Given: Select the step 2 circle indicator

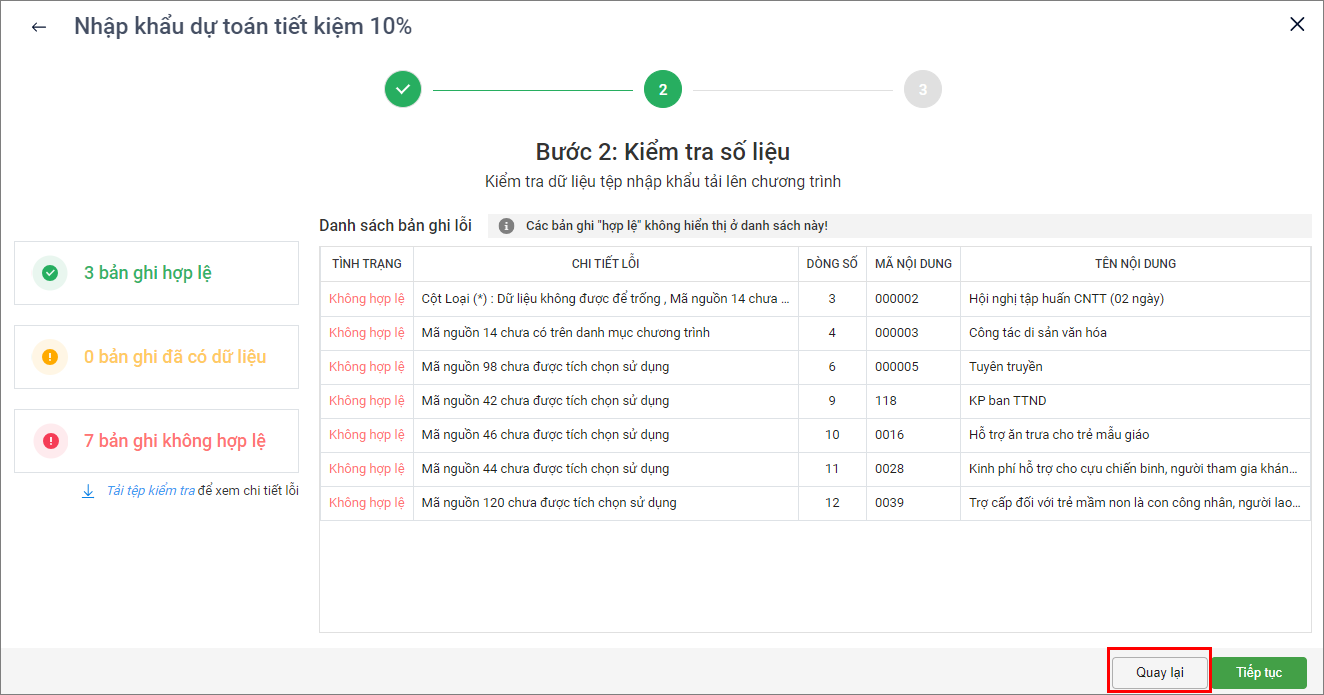Looking at the screenshot, I should [663, 89].
